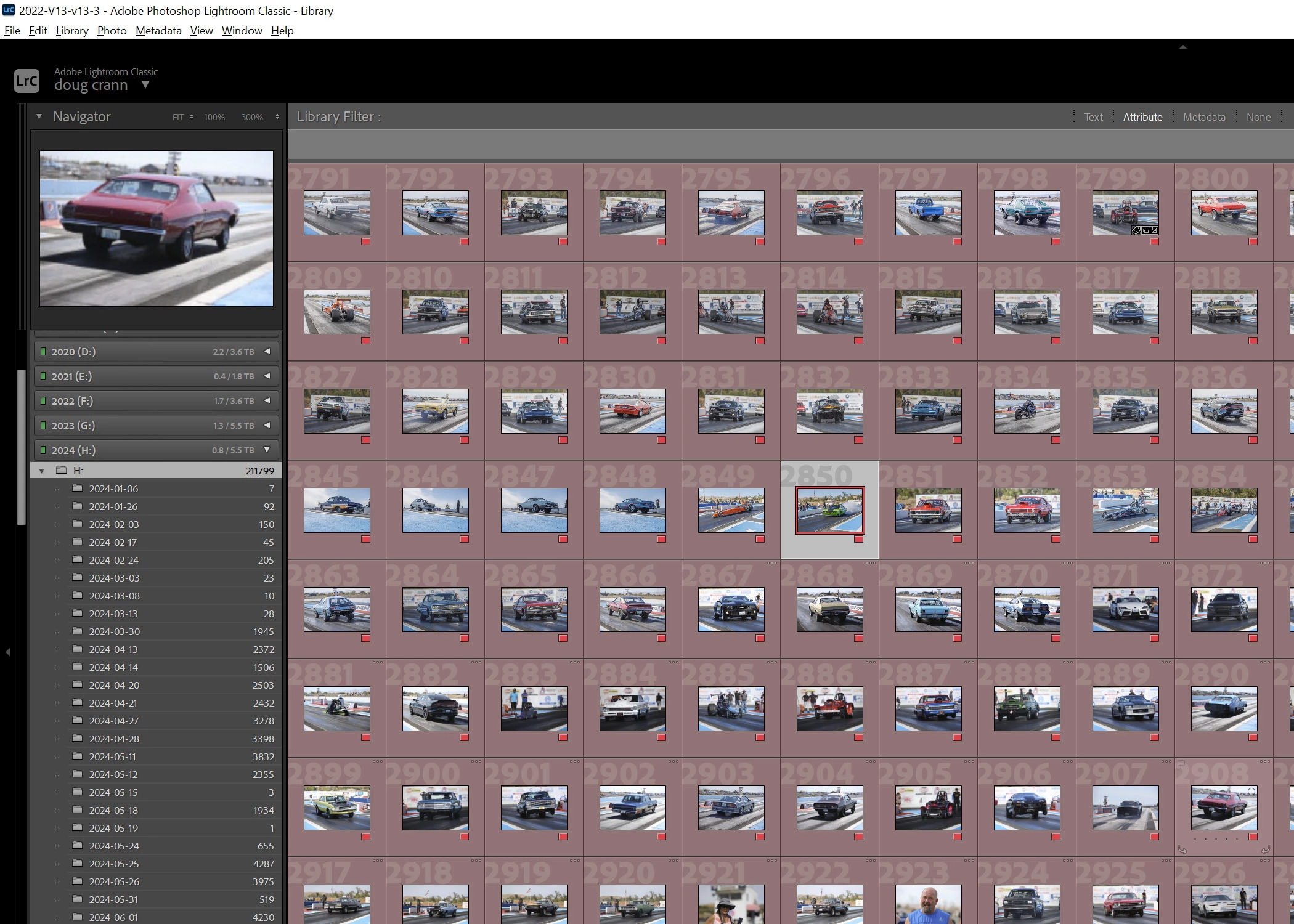Add photo 2908 to quick collection circle
This screenshot has height=924, width=1294.
(1251, 792)
